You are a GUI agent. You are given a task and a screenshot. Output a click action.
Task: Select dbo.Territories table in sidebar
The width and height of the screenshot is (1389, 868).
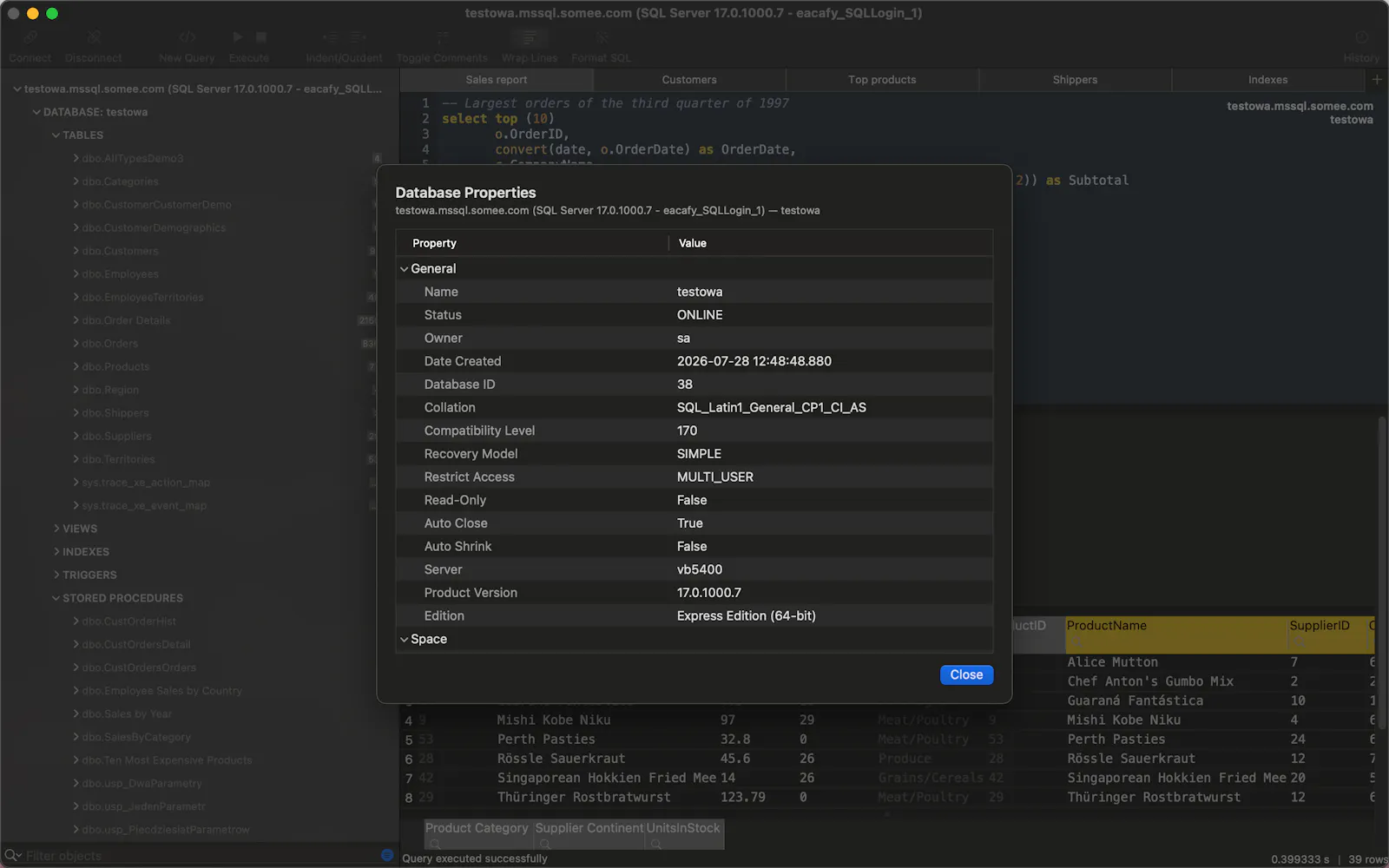click(118, 459)
